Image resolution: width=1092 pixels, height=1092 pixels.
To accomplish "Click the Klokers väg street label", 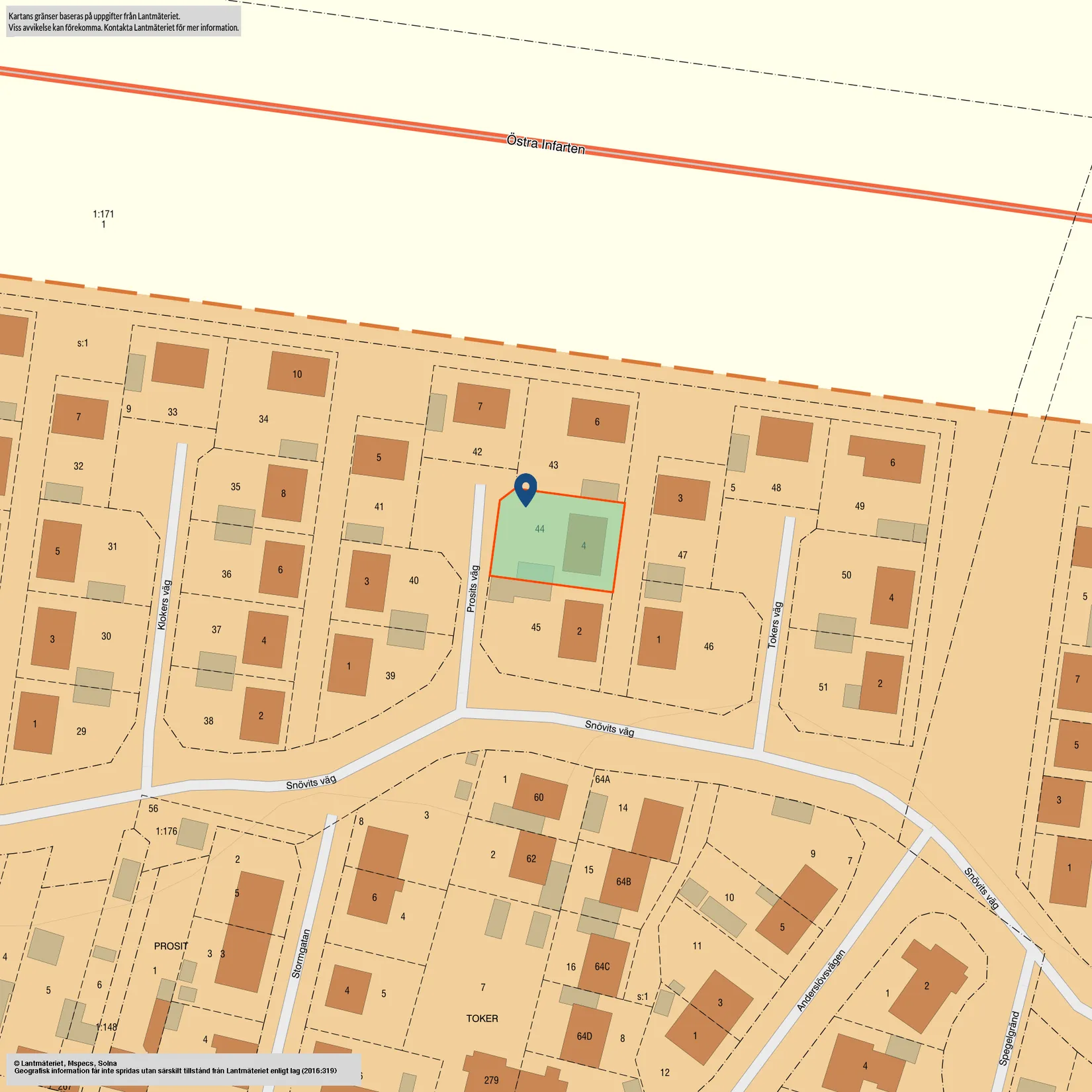I will [164, 605].
